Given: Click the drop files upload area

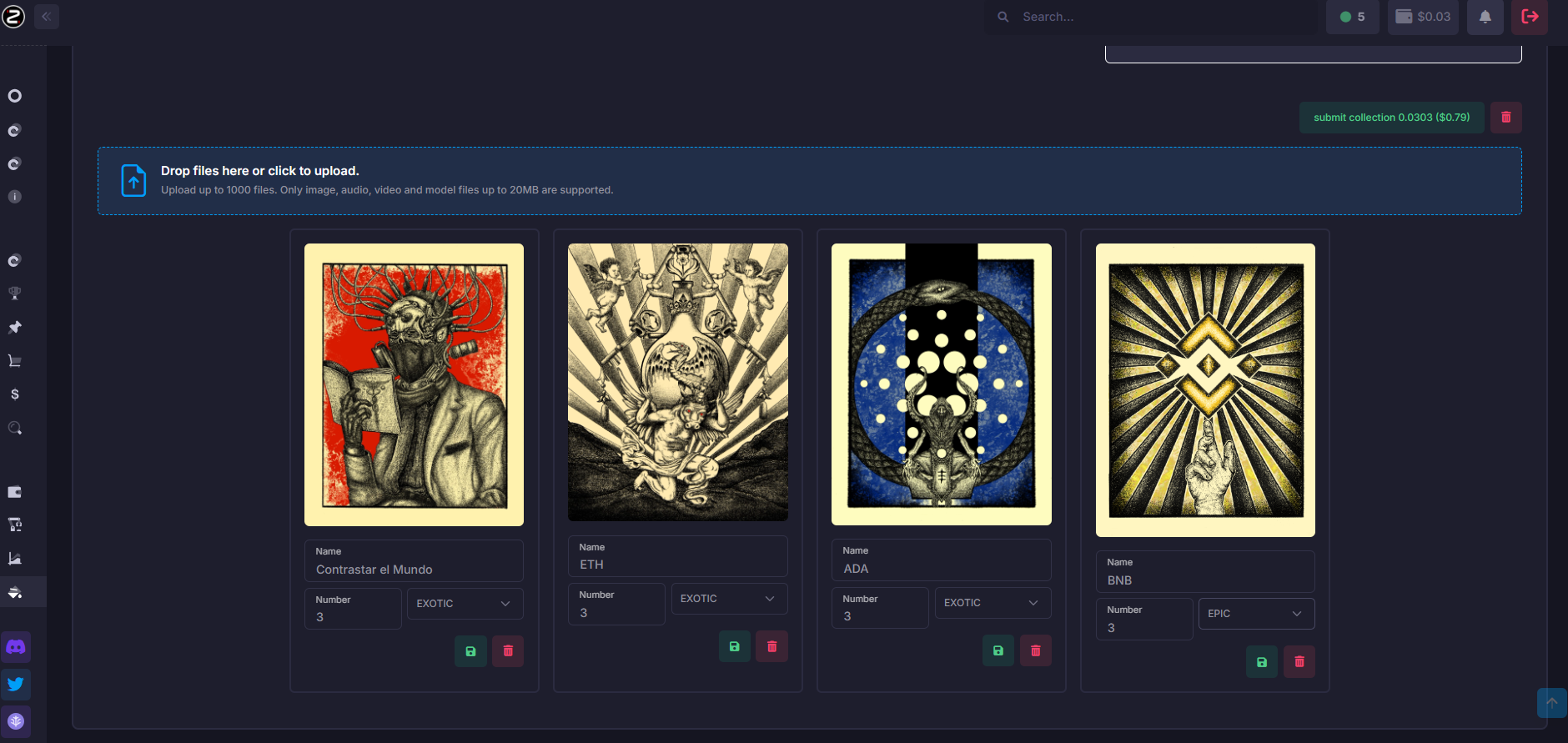Looking at the screenshot, I should 809,181.
